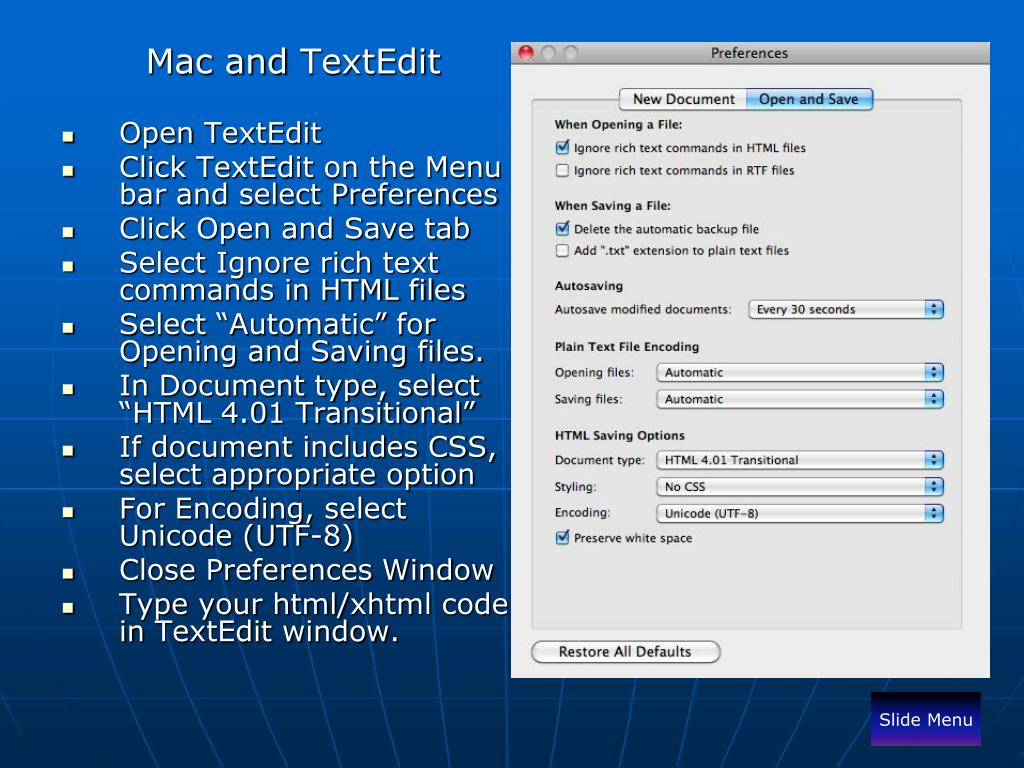Click the "Autosaving" section heading
Image resolution: width=1024 pixels, height=768 pixels.
(588, 286)
